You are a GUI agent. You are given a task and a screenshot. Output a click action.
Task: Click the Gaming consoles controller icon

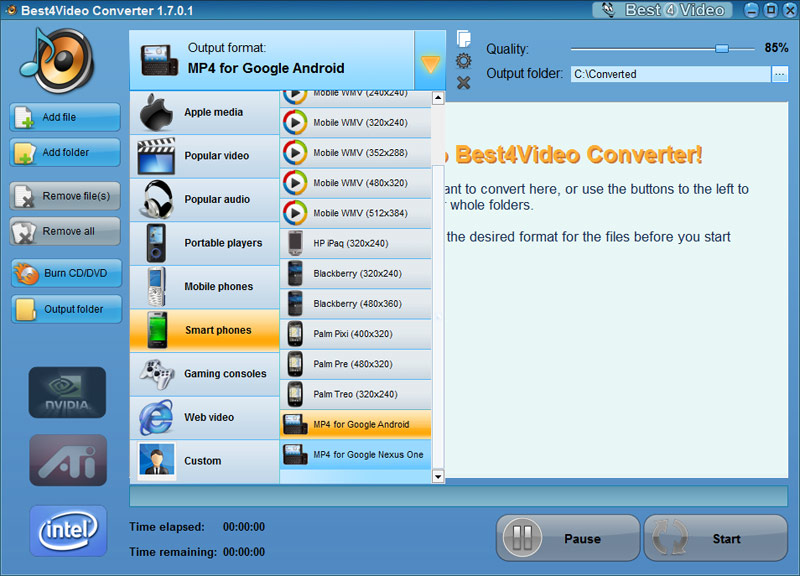pos(157,374)
